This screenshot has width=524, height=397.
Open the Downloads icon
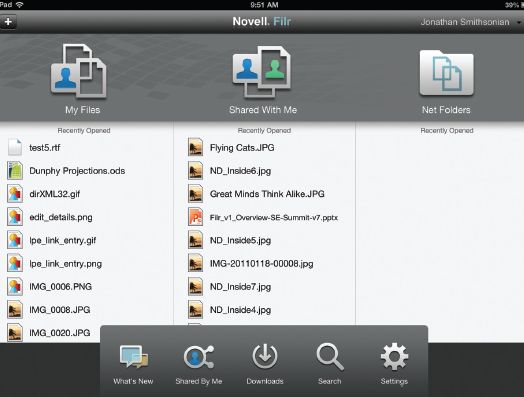coord(265,357)
